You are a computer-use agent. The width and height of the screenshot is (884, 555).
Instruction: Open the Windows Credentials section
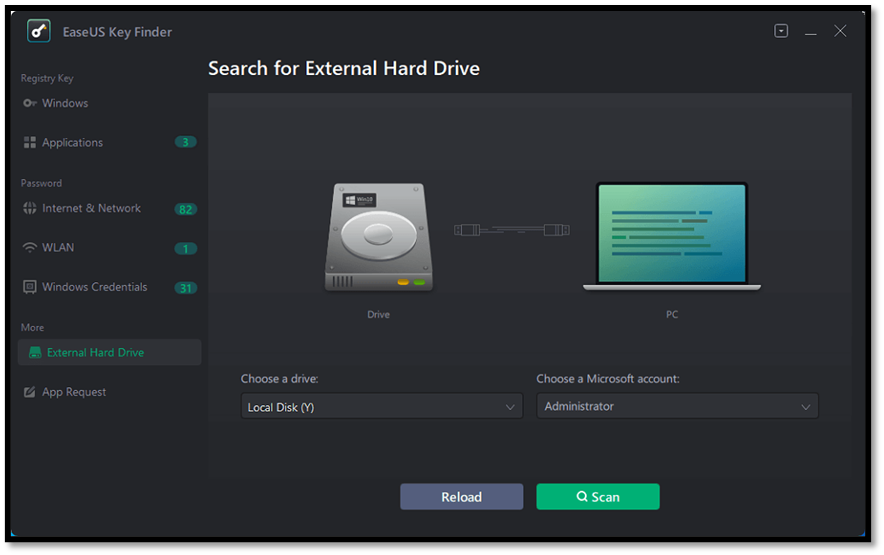(x=109, y=287)
